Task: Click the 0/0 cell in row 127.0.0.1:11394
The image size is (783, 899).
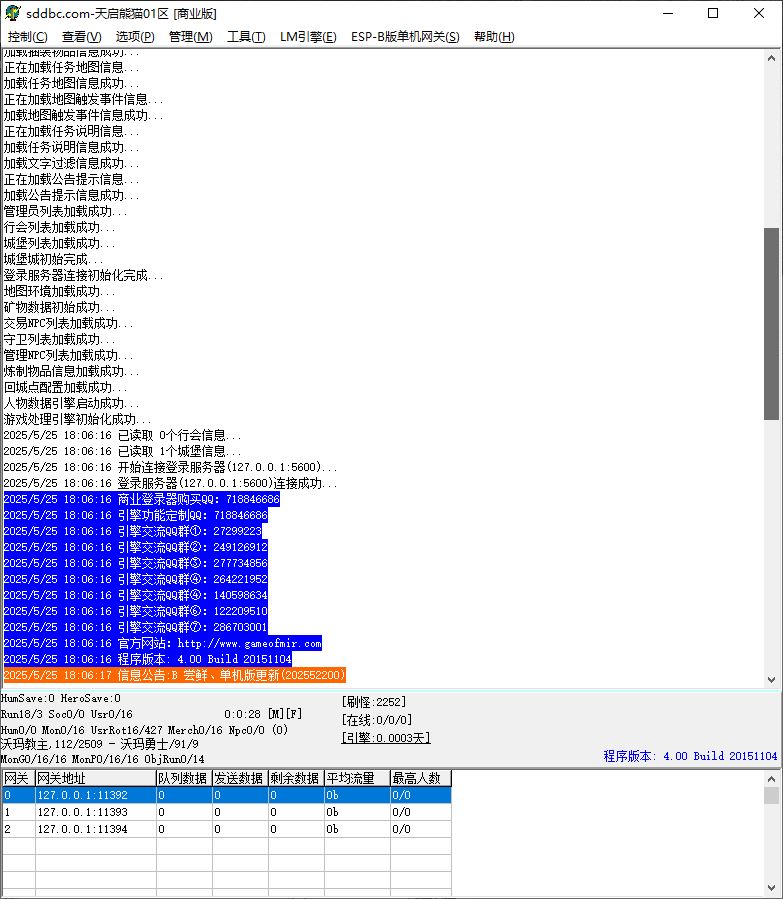Action: 421,829
